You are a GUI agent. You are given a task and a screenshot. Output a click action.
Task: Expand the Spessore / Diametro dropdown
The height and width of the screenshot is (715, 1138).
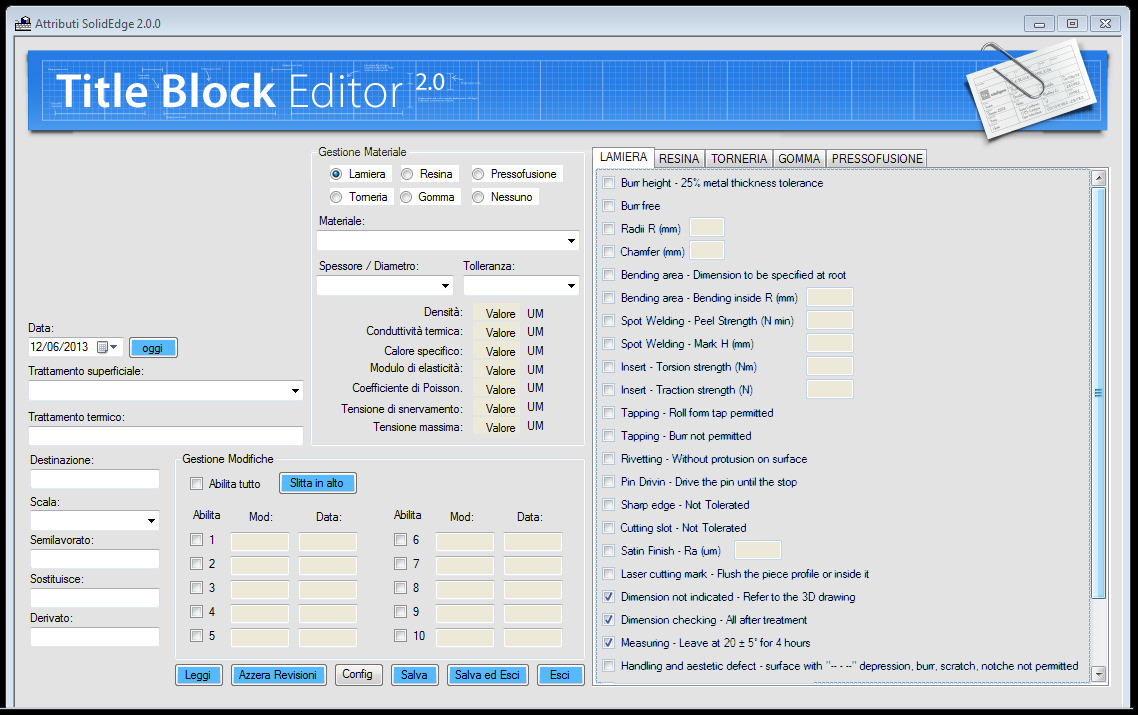tap(446, 286)
